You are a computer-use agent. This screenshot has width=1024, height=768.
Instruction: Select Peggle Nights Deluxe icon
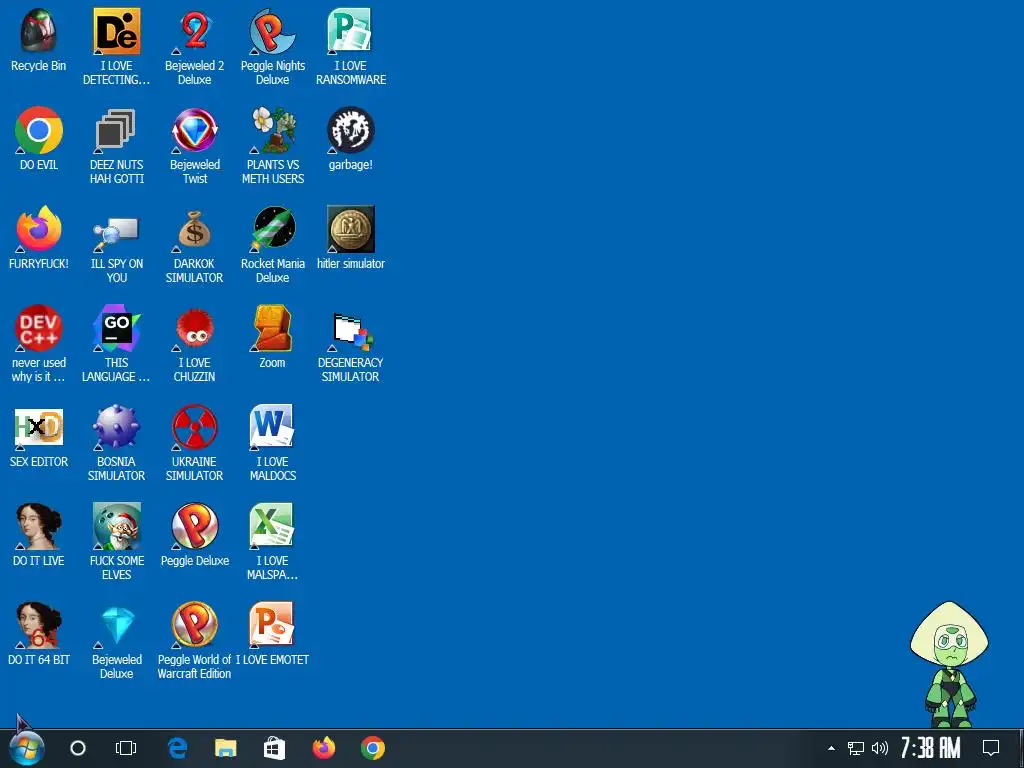(272, 31)
